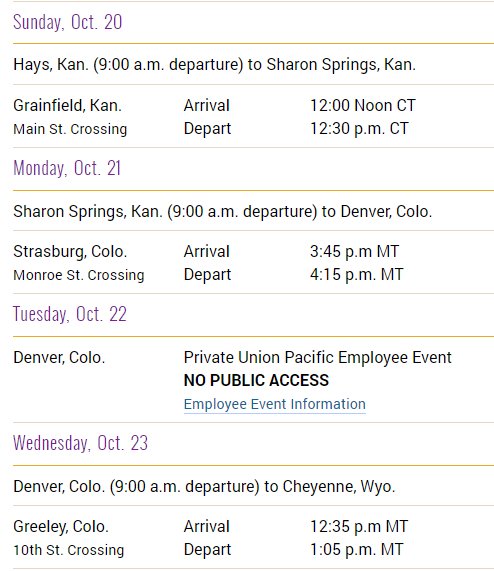Click the Grainfield, Kan. stop name
This screenshot has width=494, height=571.
point(67,106)
